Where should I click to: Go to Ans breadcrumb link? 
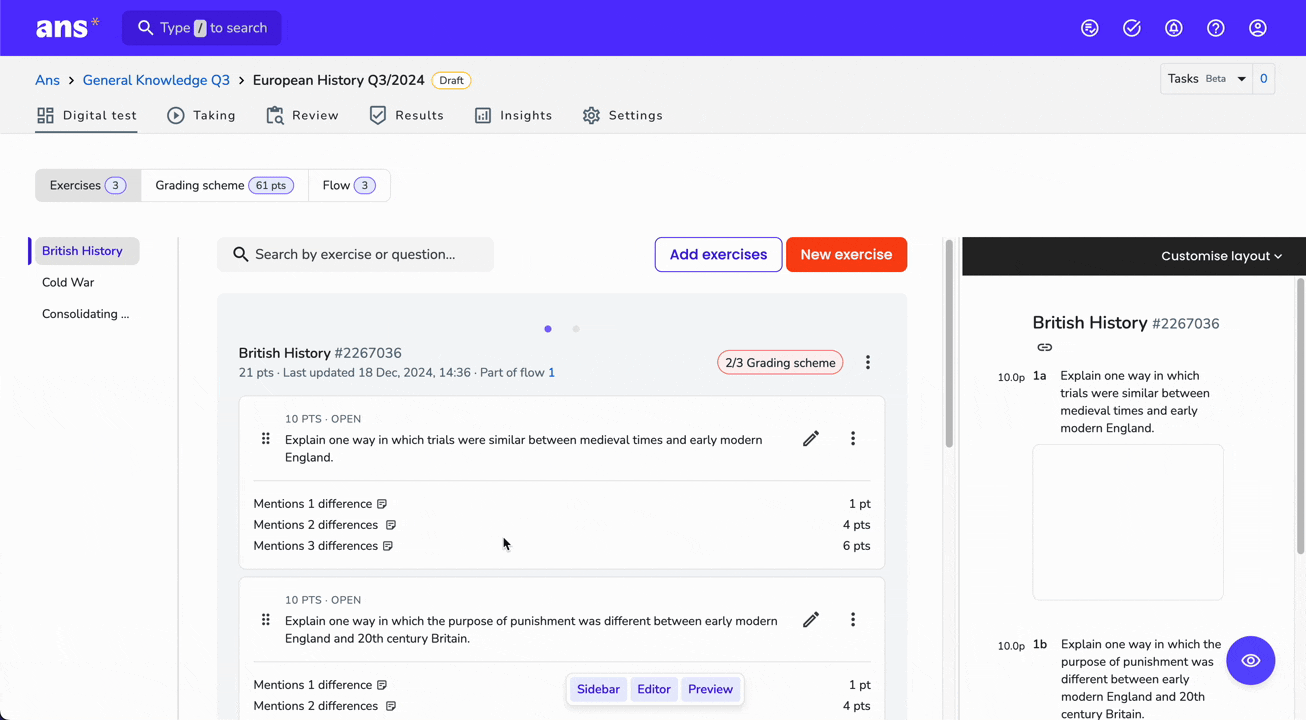point(47,80)
